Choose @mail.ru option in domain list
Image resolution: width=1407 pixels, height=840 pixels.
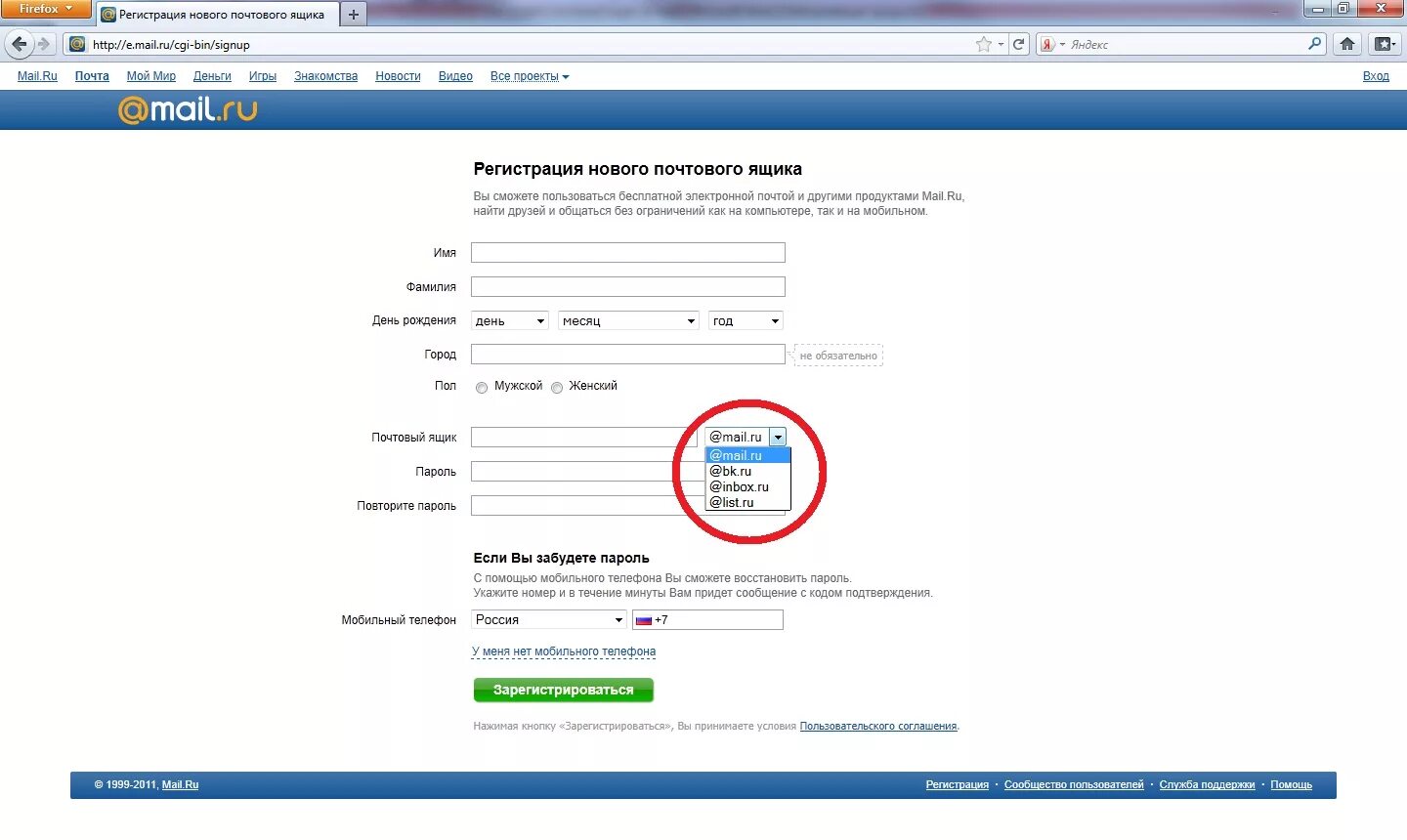click(747, 455)
